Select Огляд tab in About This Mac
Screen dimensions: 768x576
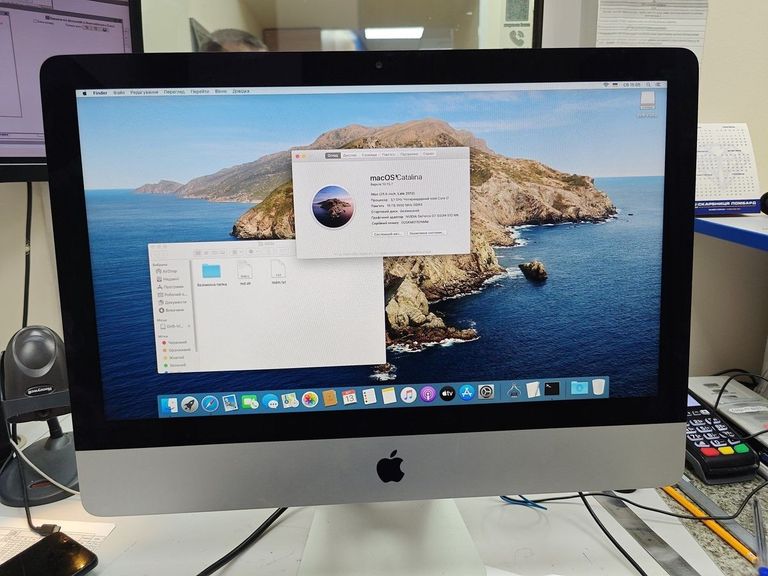coord(333,155)
